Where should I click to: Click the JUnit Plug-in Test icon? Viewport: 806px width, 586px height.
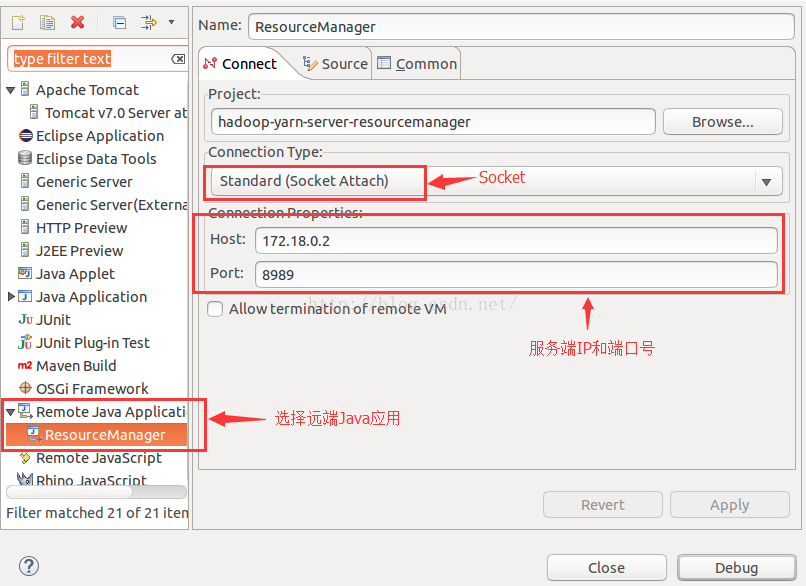25,342
